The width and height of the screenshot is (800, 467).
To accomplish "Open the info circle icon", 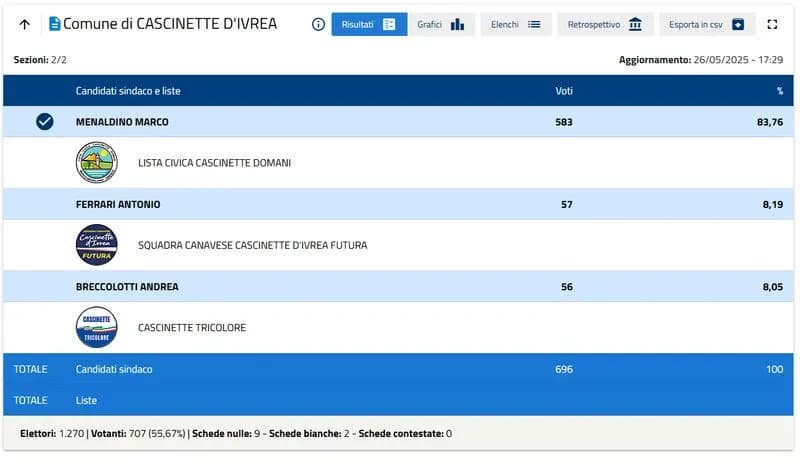I will [318, 24].
